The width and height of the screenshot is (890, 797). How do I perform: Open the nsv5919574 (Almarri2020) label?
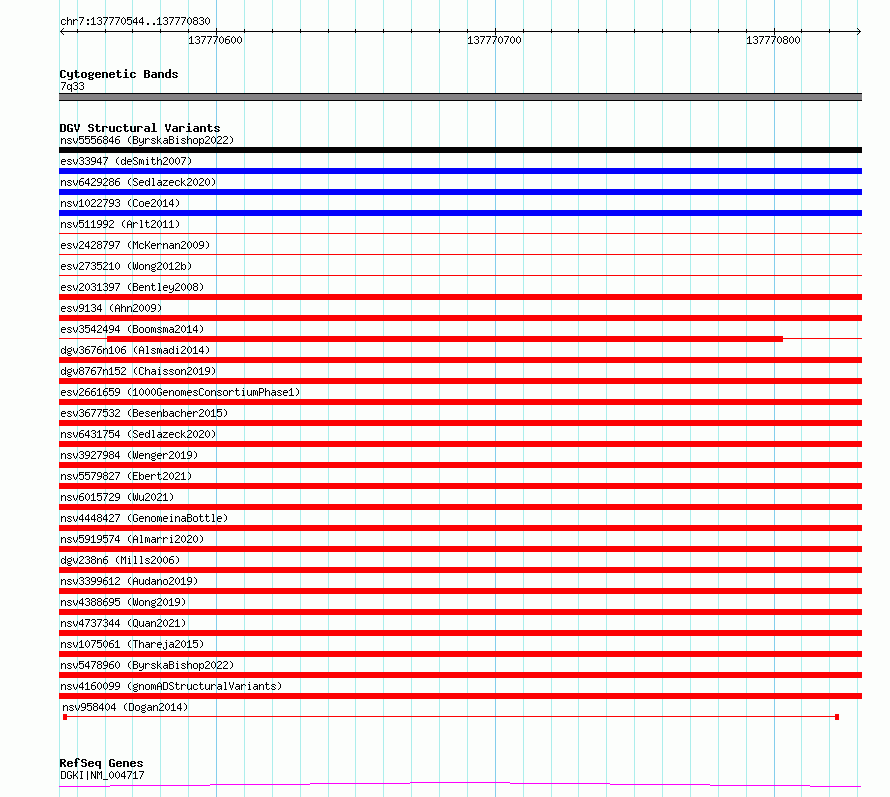tap(132, 539)
